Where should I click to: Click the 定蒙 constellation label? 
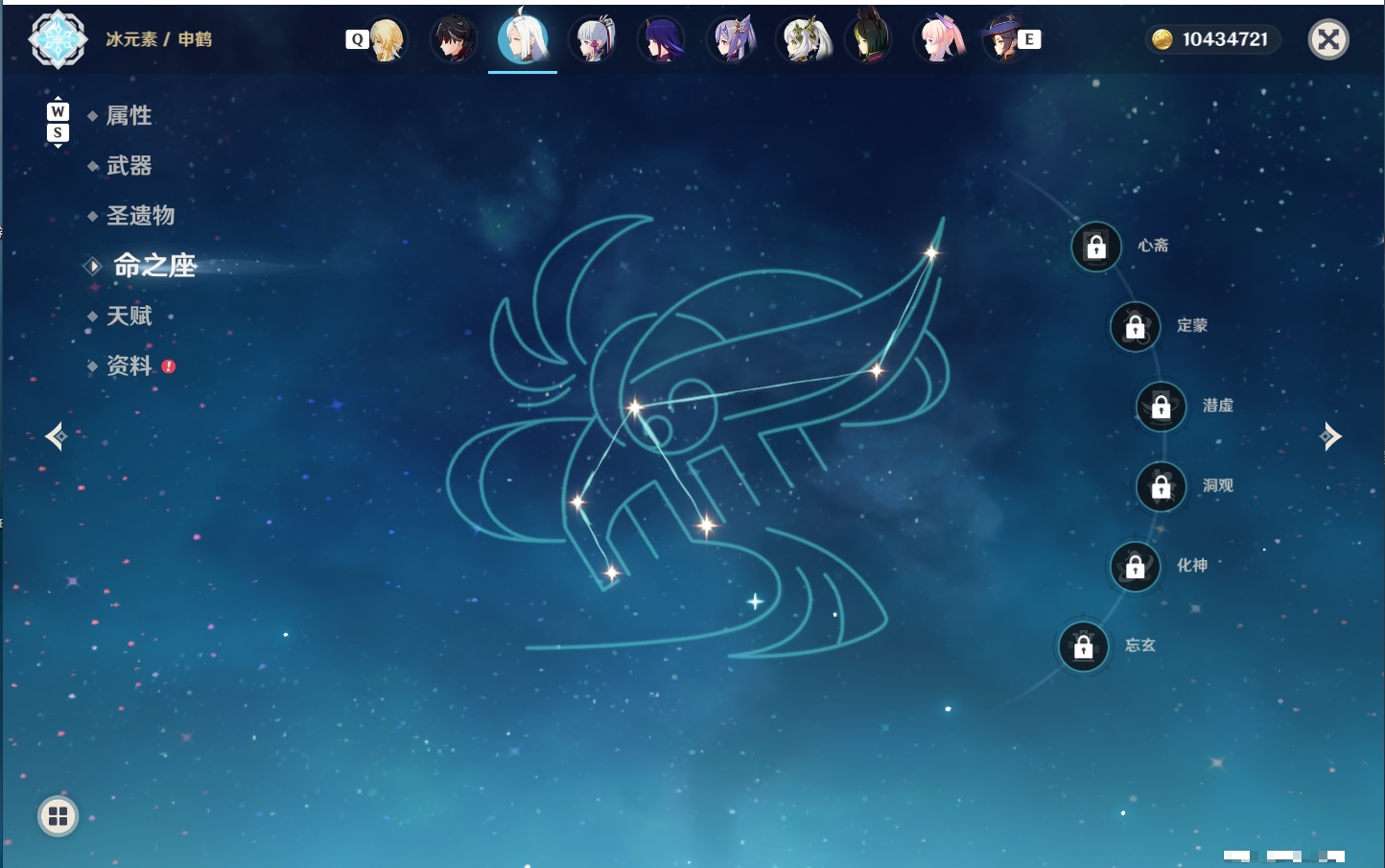(1192, 325)
